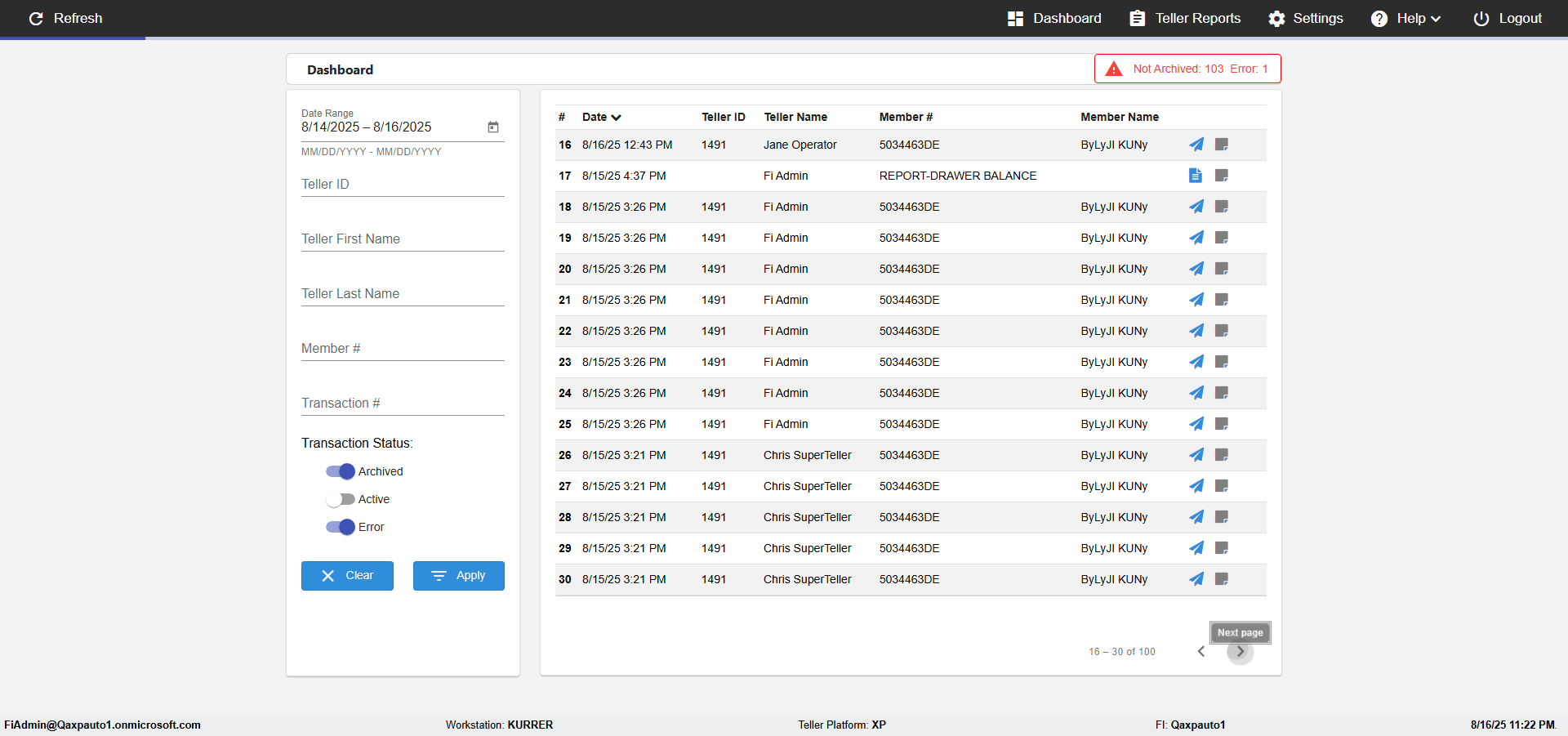
Task: Open the document icon on row 17
Action: 1196,176
